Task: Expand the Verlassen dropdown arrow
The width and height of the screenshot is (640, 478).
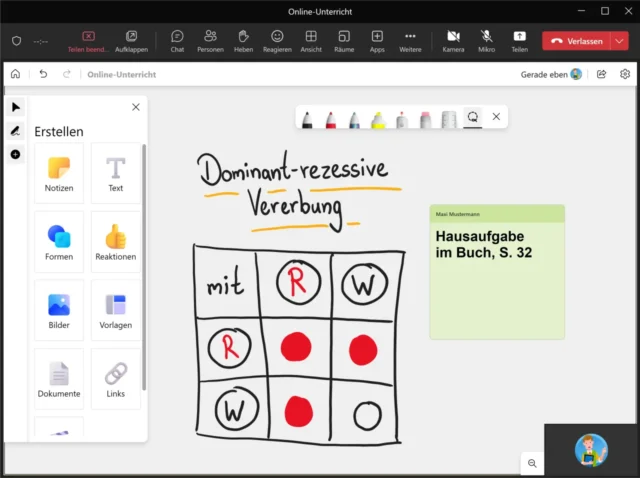Action: pyautogui.click(x=620, y=41)
